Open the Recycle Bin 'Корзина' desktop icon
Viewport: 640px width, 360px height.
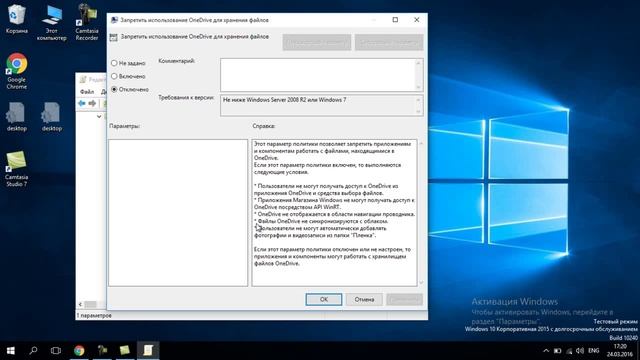(x=17, y=19)
